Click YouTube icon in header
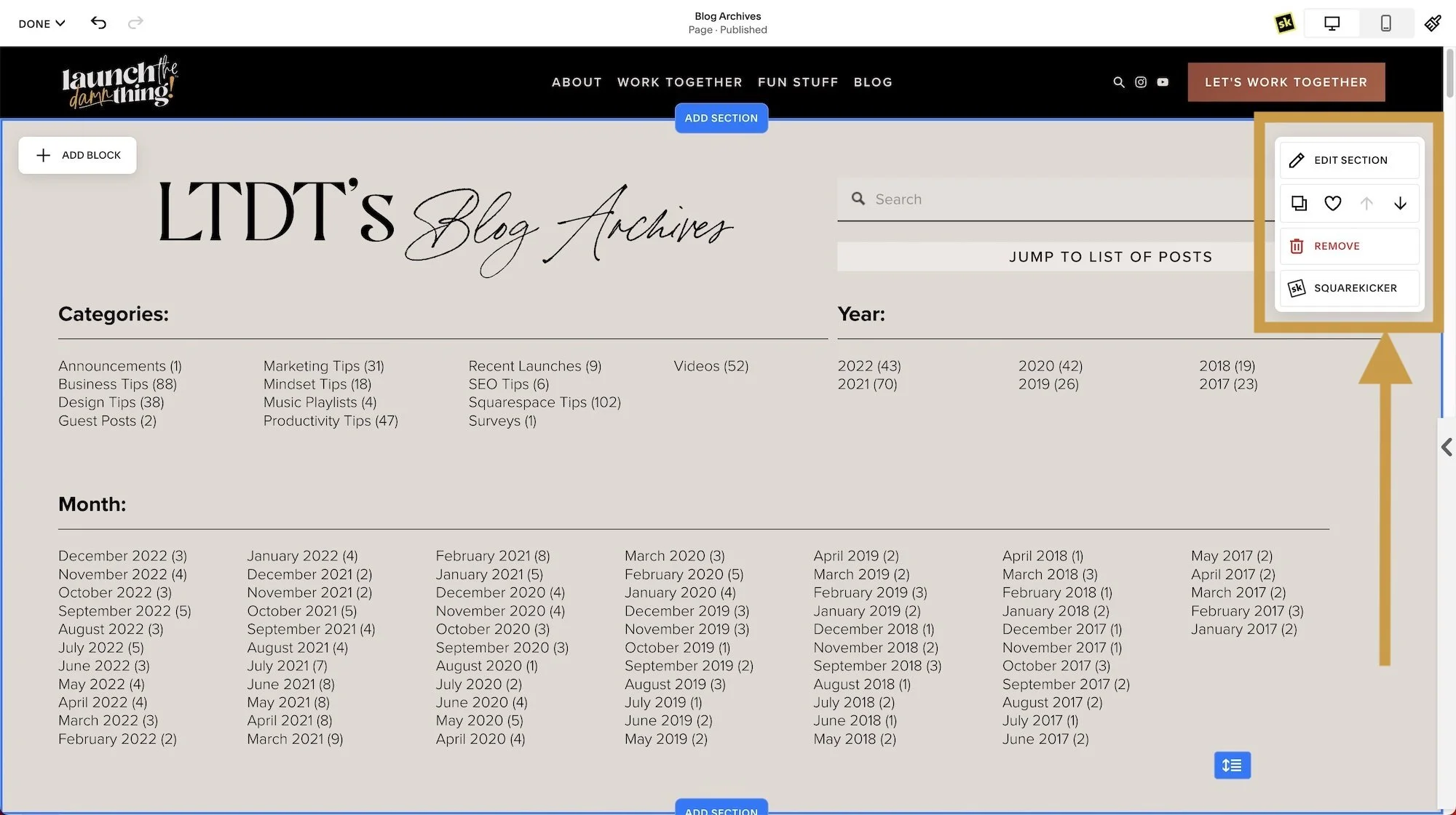Image resolution: width=1456 pixels, height=815 pixels. click(1163, 82)
